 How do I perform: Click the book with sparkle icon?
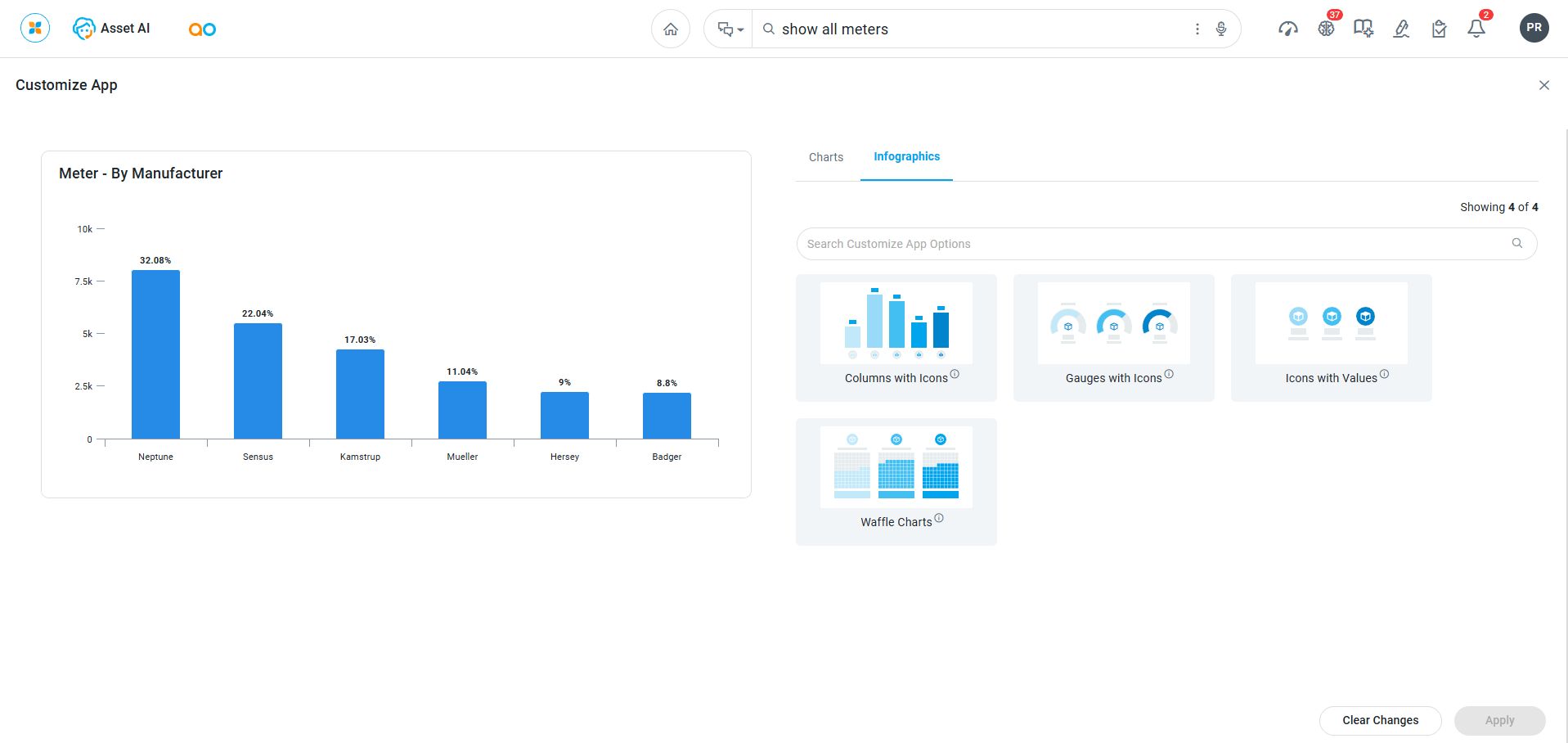pyautogui.click(x=1364, y=29)
